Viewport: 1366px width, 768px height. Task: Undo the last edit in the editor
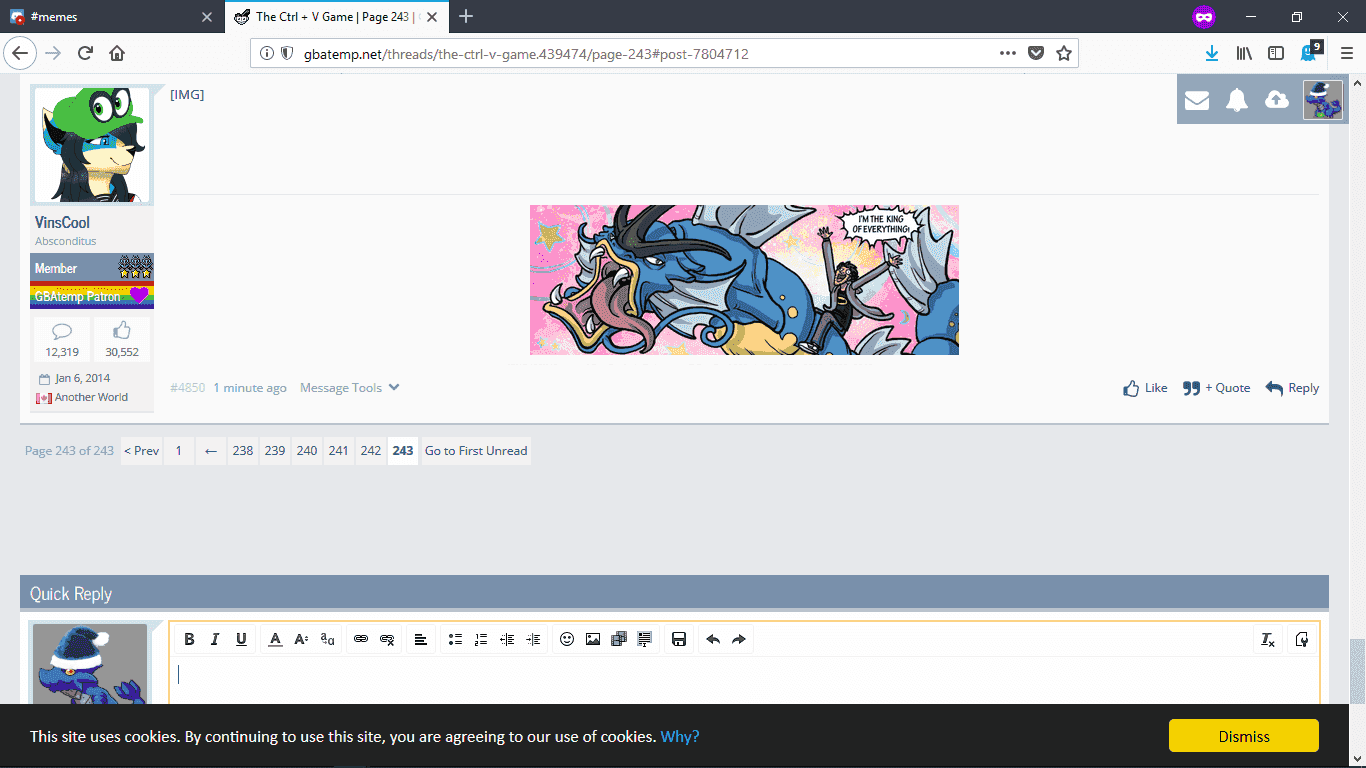point(713,640)
